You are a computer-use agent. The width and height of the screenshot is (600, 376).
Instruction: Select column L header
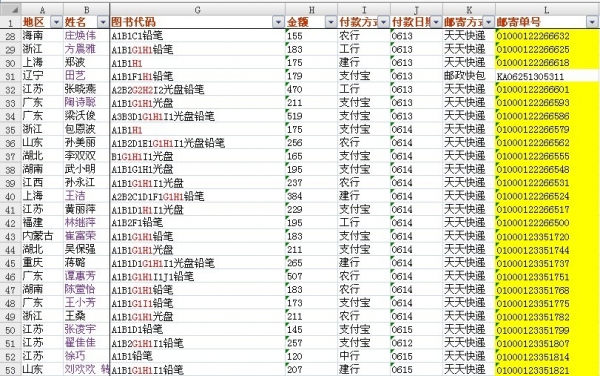(546, 10)
